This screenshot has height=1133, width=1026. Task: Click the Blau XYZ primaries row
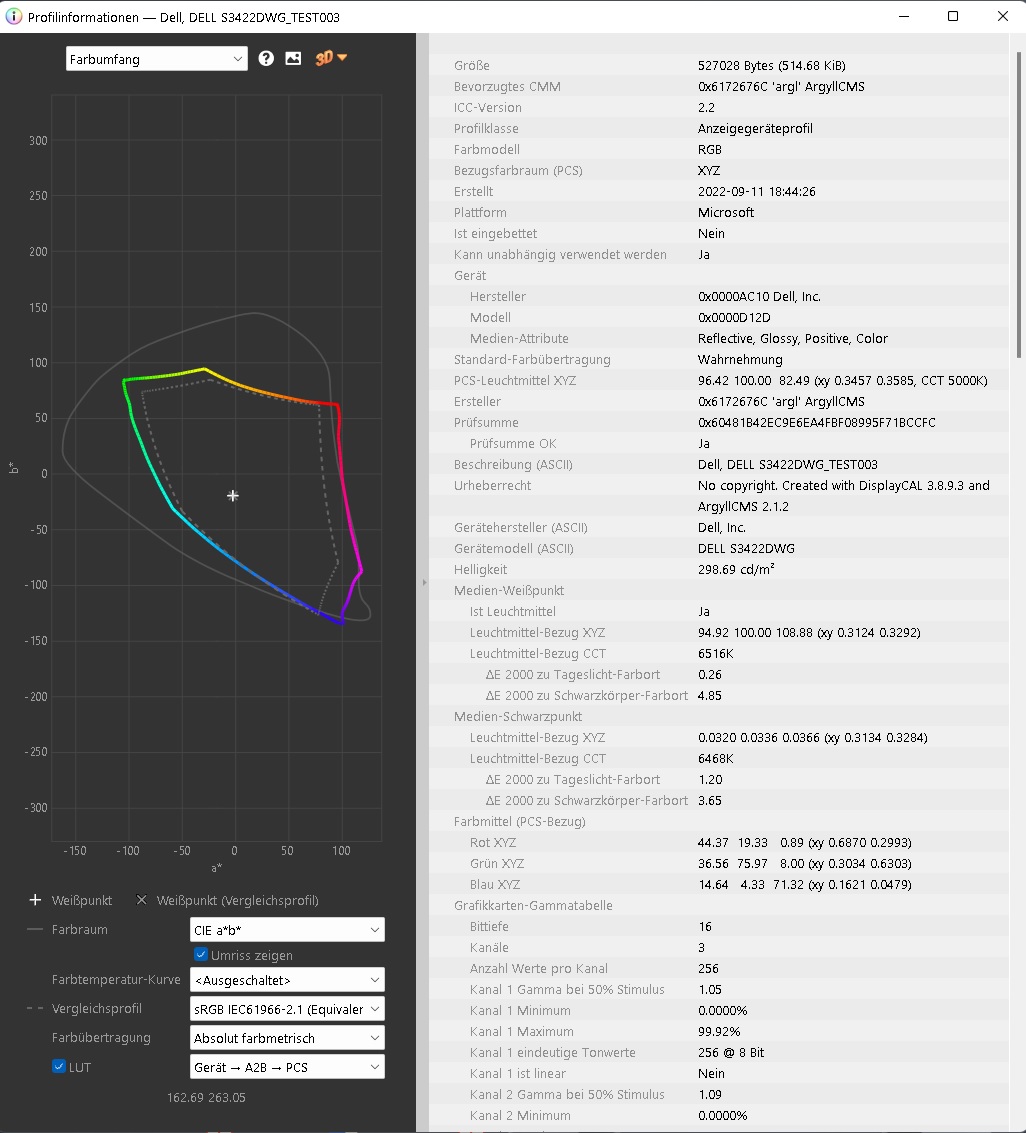pos(718,884)
